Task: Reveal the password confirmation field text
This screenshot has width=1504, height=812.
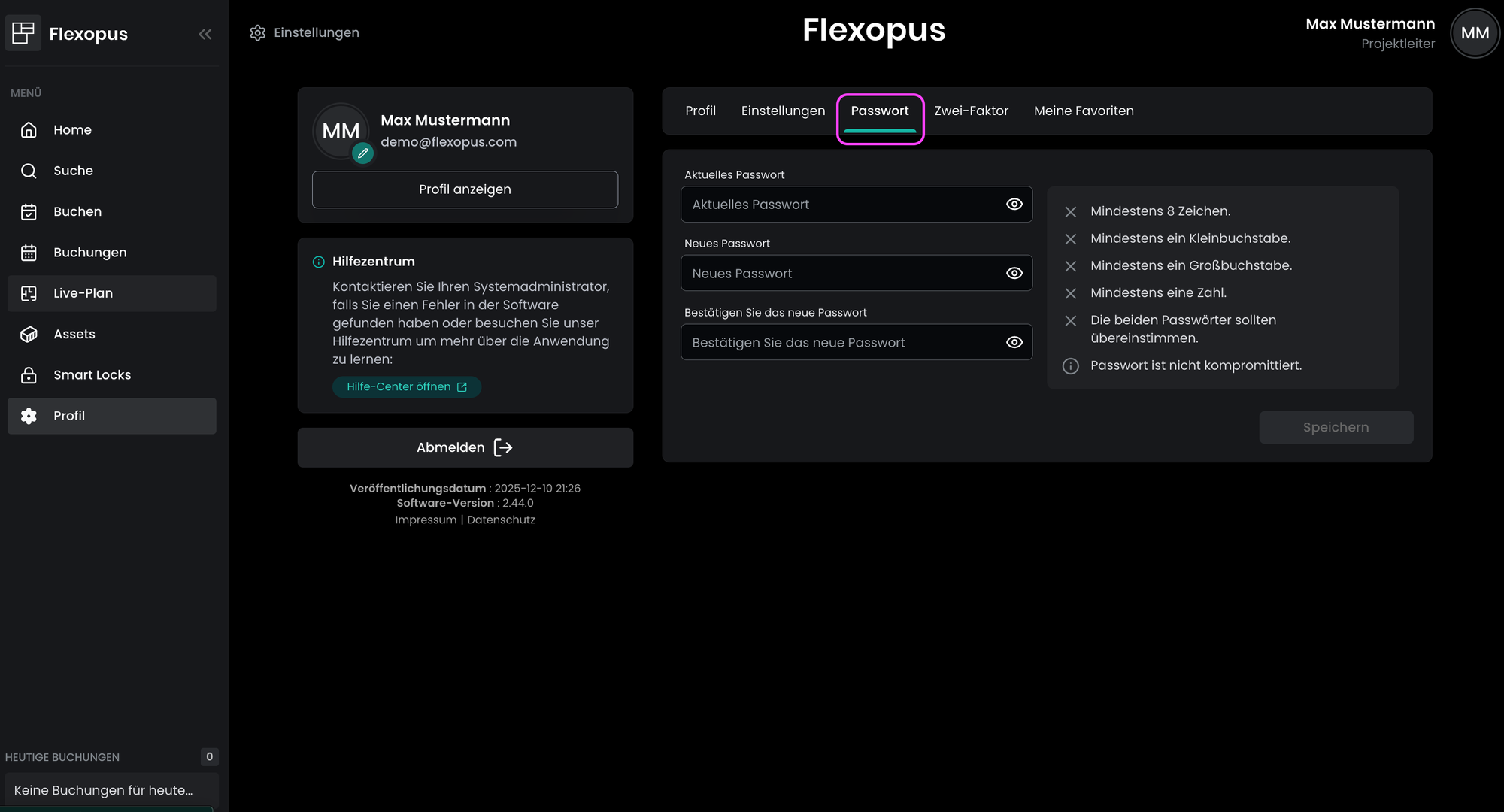Action: pyautogui.click(x=1014, y=343)
